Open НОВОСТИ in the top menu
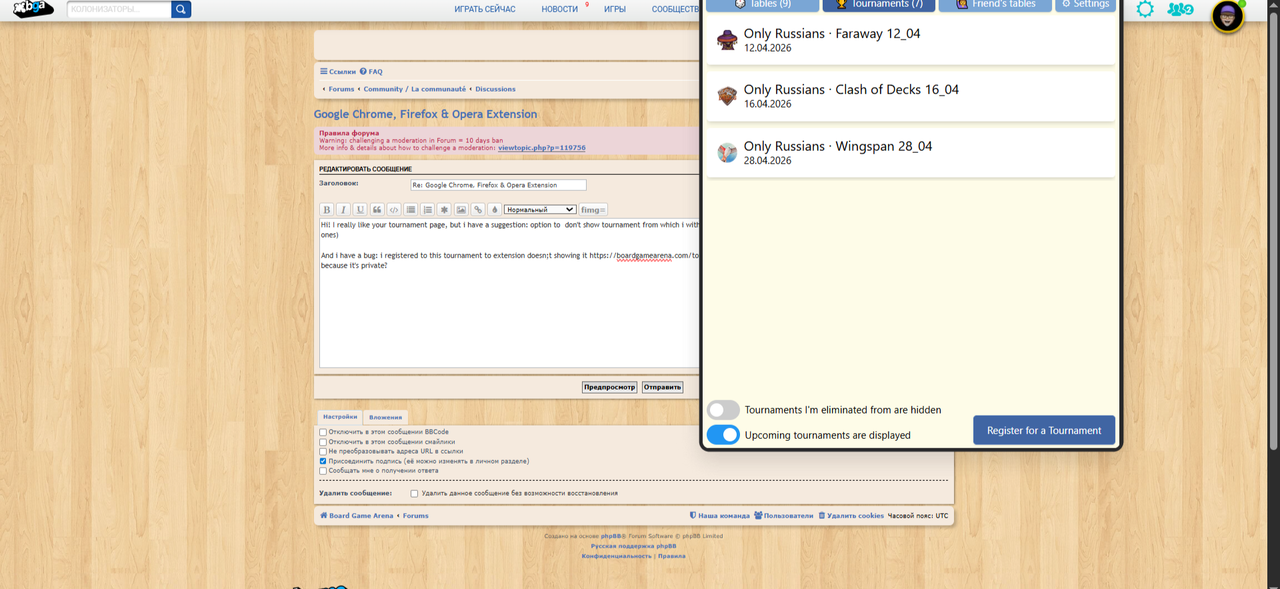This screenshot has width=1280, height=589. tap(560, 9)
